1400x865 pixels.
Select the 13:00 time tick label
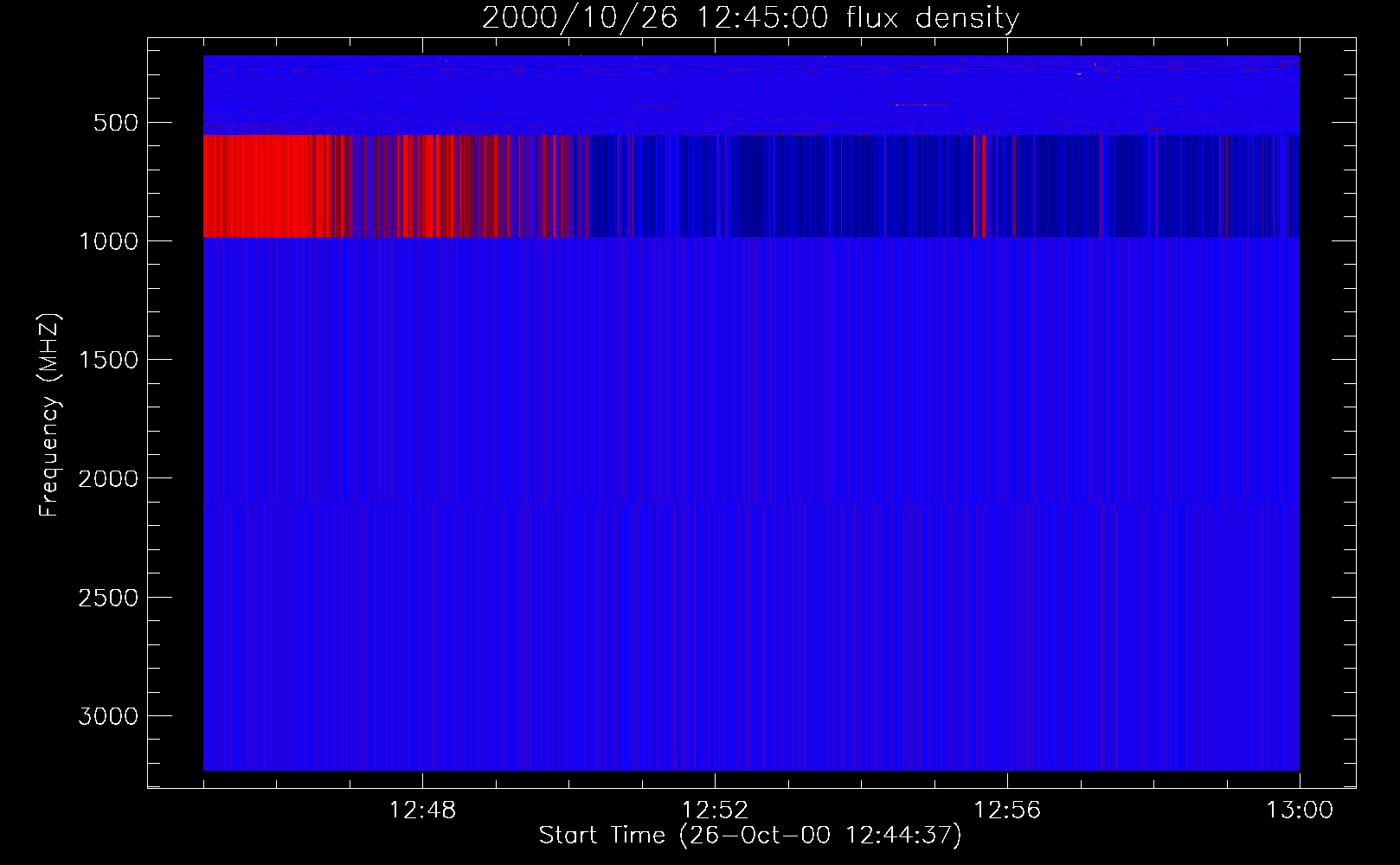click(x=1300, y=811)
